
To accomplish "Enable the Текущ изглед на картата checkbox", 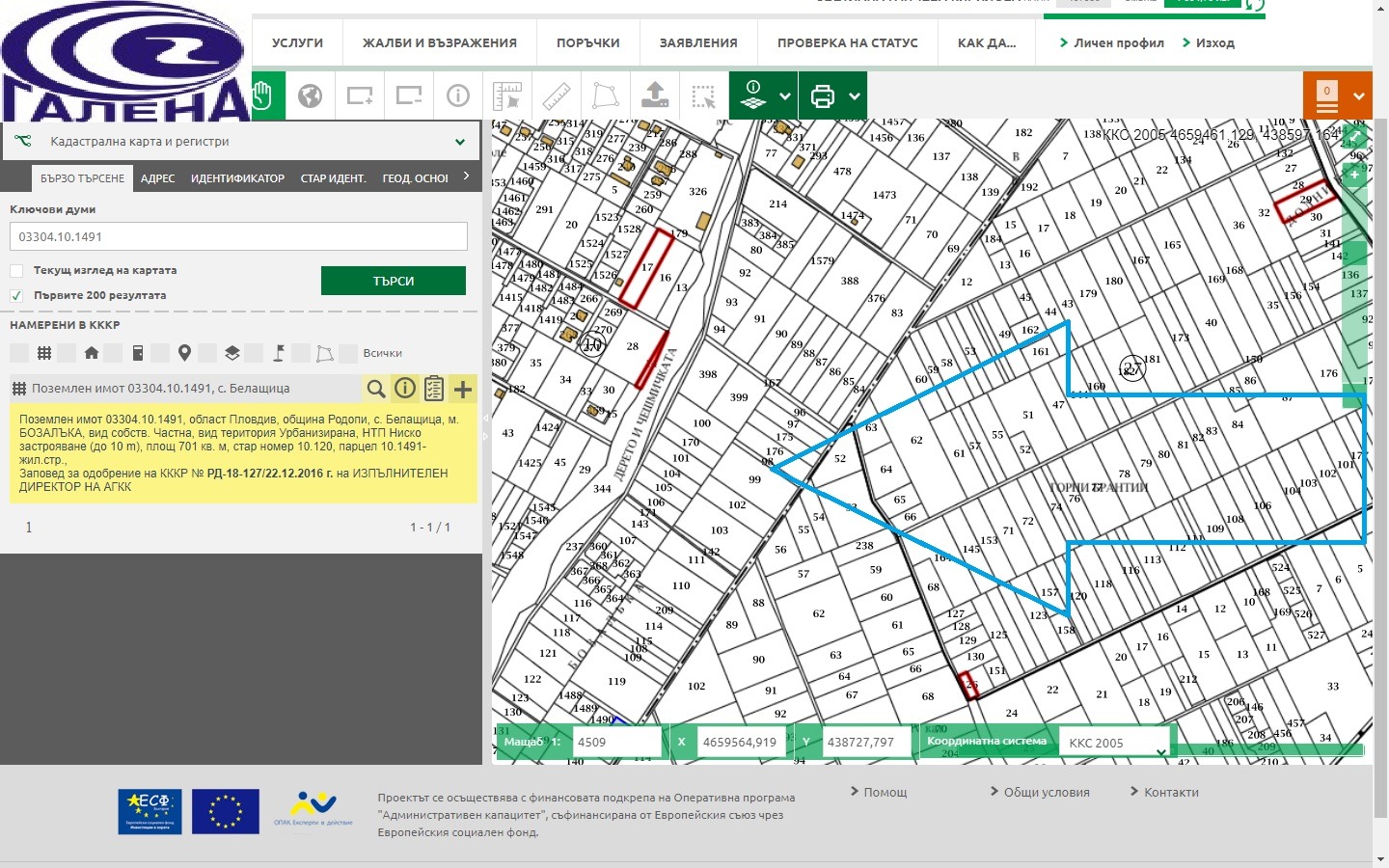I will coord(16,270).
